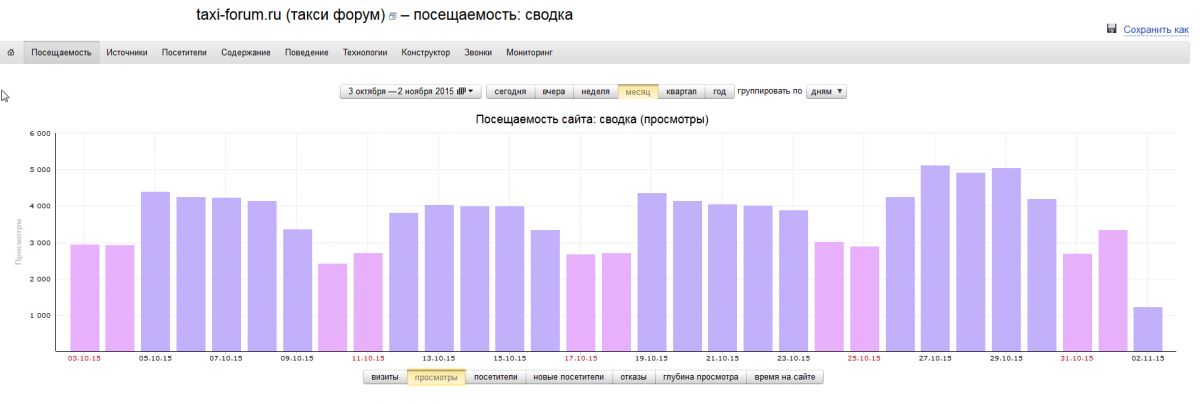Click the y-axis value 5 000
Screen dimensions: 1200x404
click(40, 169)
